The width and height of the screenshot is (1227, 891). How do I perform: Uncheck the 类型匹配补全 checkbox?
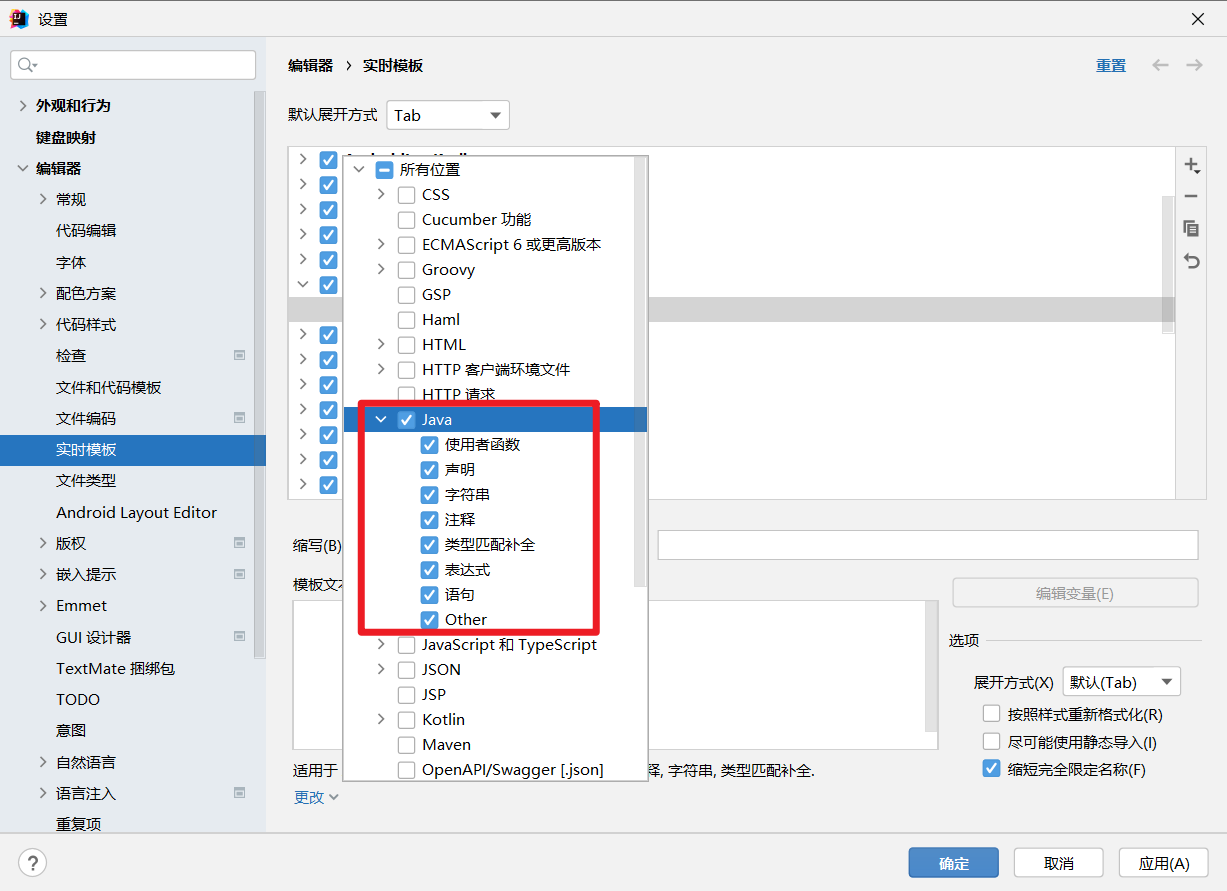(x=429, y=545)
